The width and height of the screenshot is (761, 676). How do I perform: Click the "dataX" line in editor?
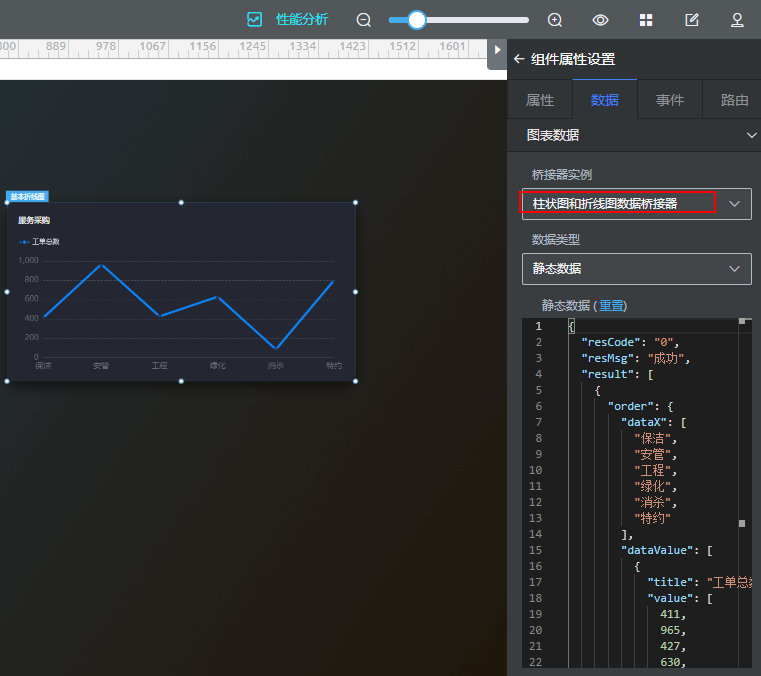click(653, 422)
